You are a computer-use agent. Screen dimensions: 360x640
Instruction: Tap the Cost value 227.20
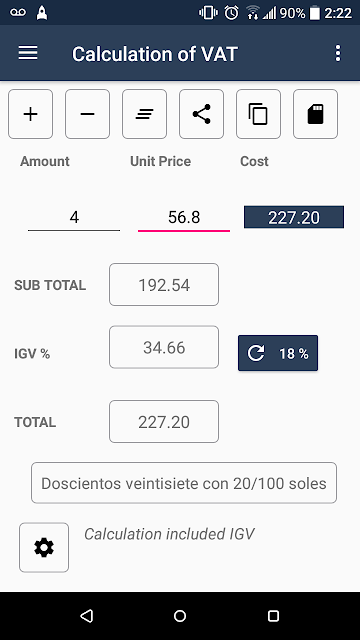coord(294,217)
